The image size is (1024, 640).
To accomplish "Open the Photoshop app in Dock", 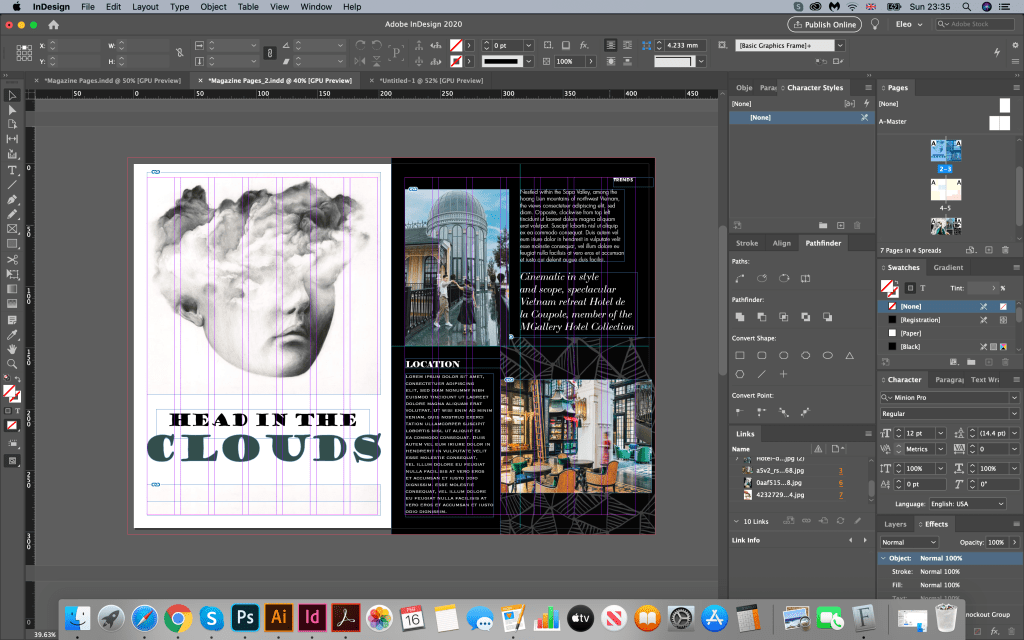I will [244, 616].
